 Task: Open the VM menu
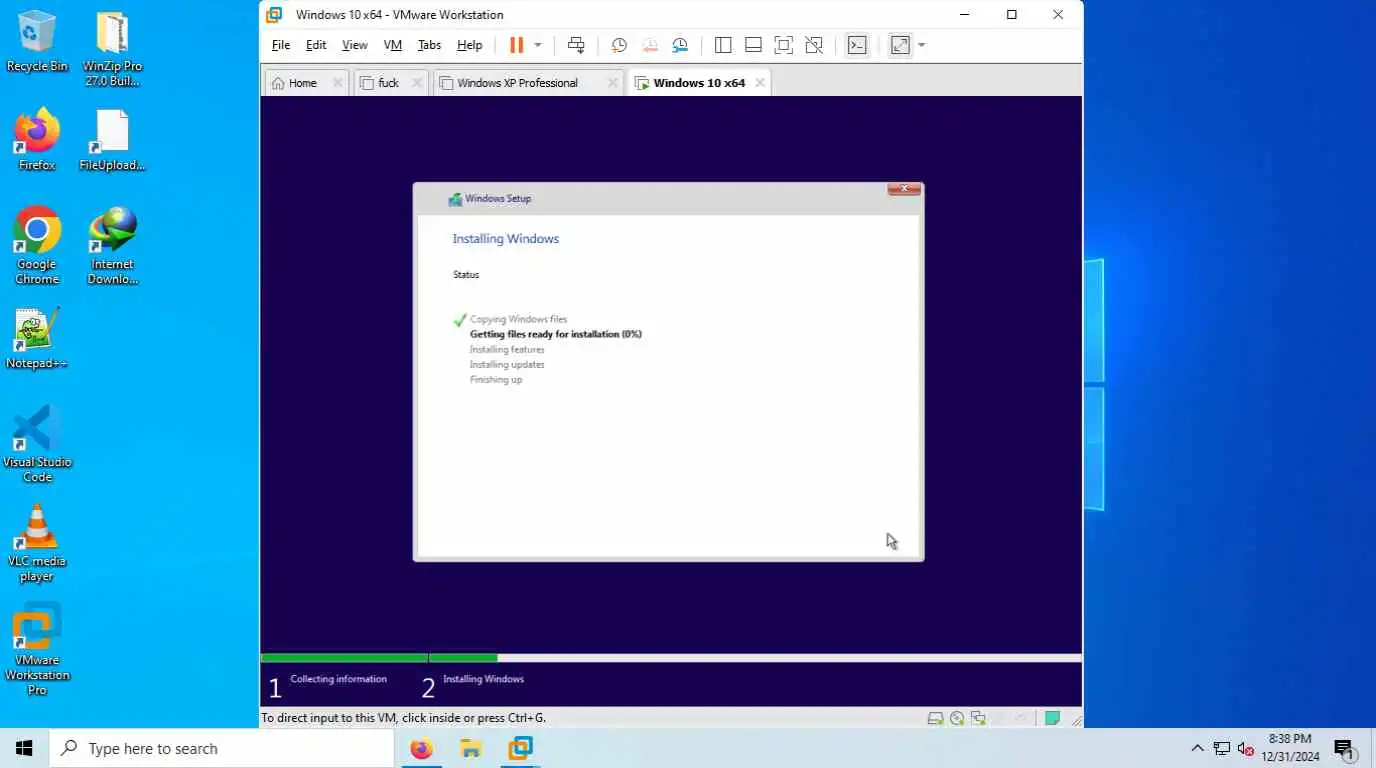pos(393,45)
